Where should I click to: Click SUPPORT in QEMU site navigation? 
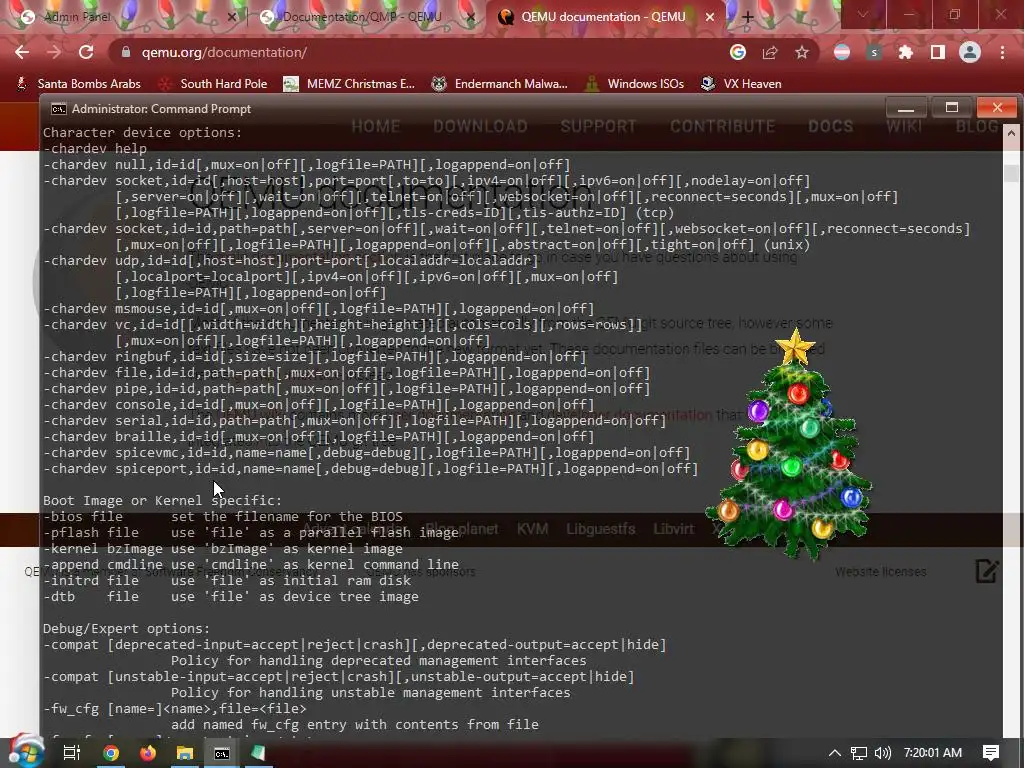pyautogui.click(x=598, y=126)
